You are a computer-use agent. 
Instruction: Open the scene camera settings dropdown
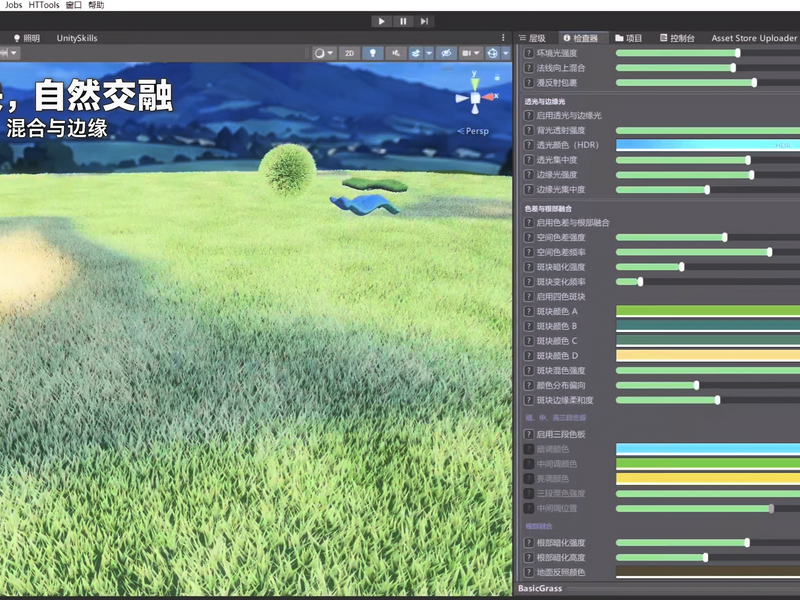click(470, 53)
